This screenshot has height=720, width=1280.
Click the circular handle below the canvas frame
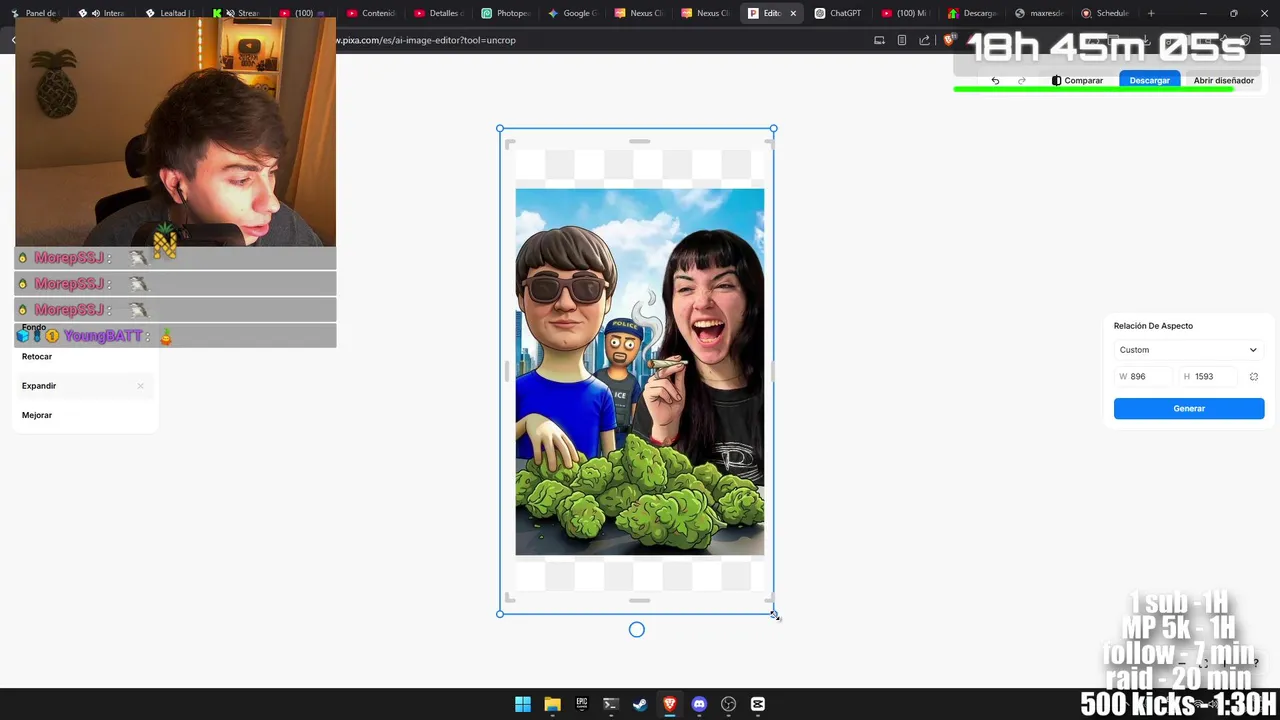pos(637,630)
